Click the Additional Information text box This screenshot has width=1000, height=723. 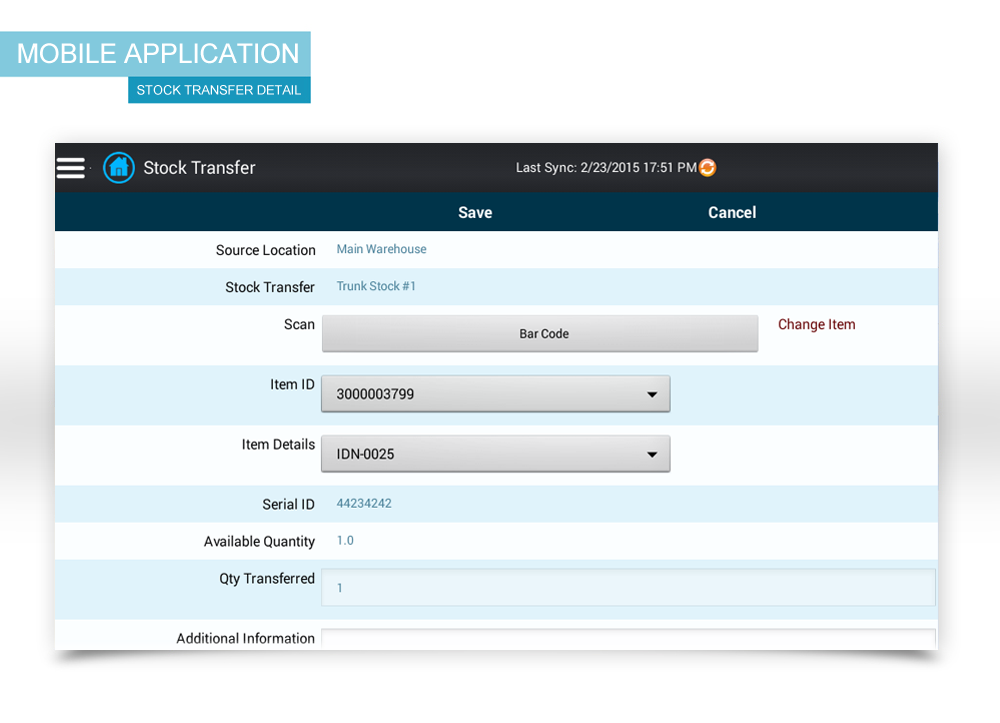(x=628, y=638)
